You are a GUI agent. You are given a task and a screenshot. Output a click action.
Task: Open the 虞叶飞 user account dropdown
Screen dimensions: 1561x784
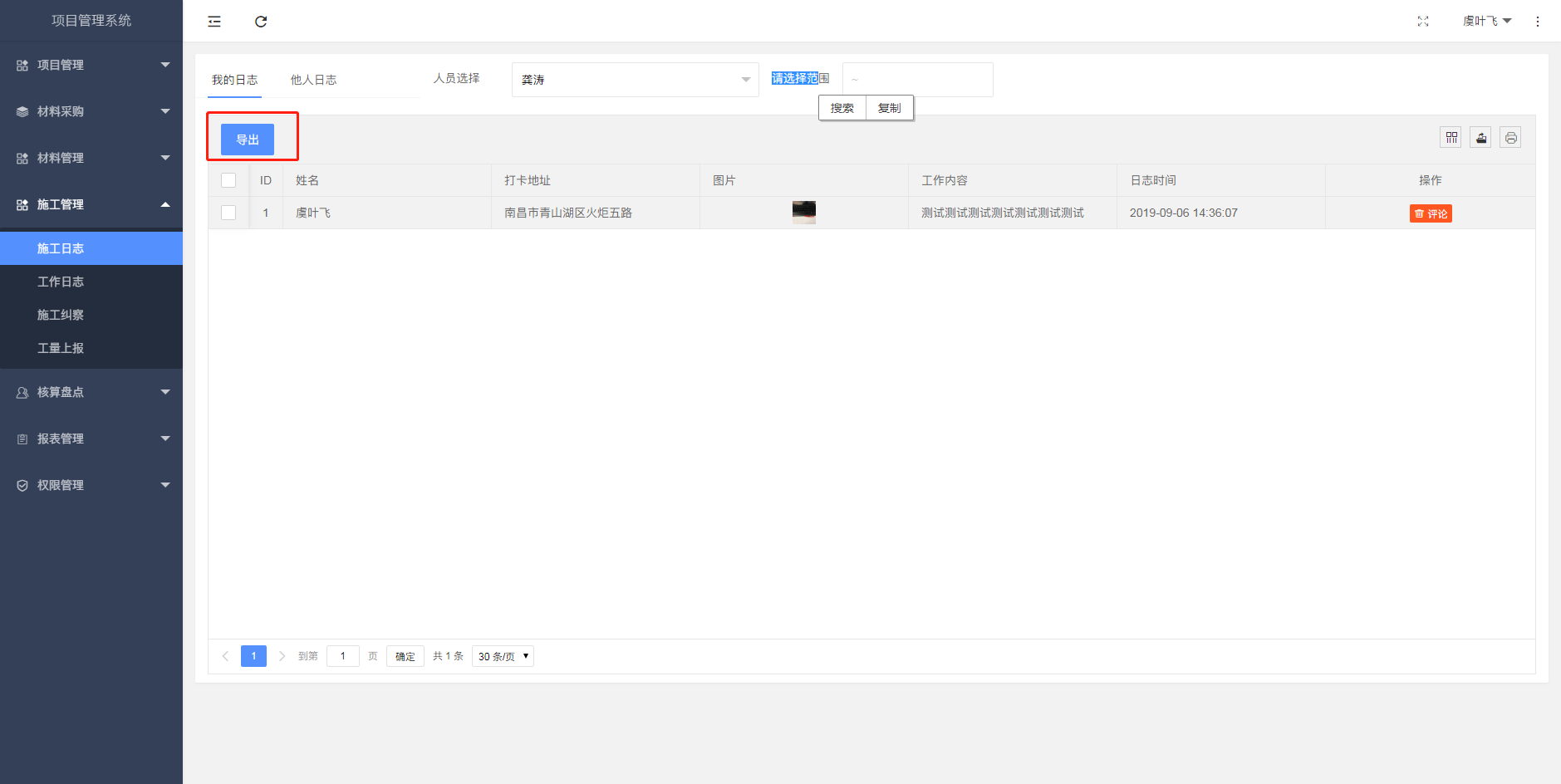point(1487,22)
